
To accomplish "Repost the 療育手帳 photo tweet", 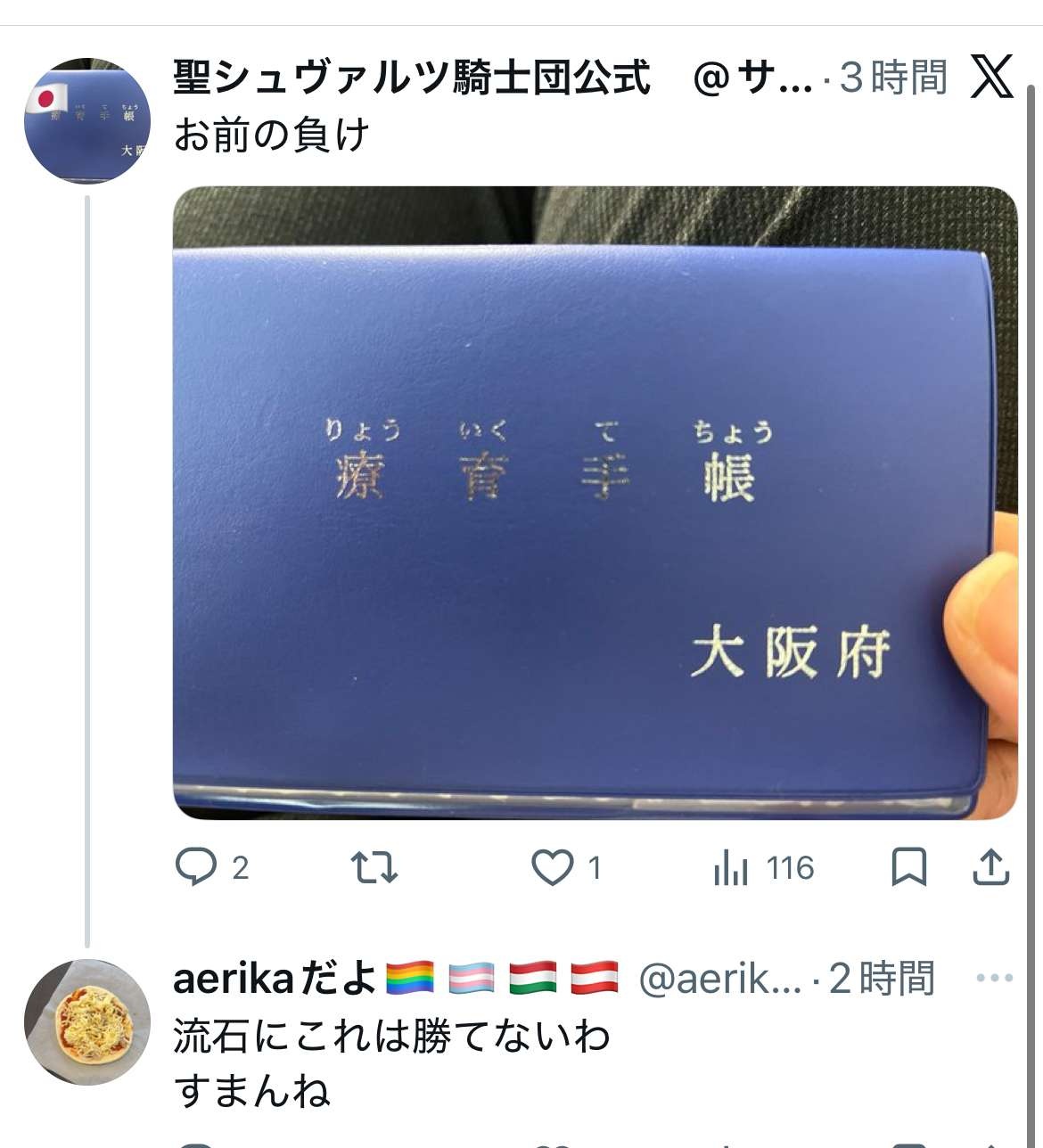I will (374, 866).
